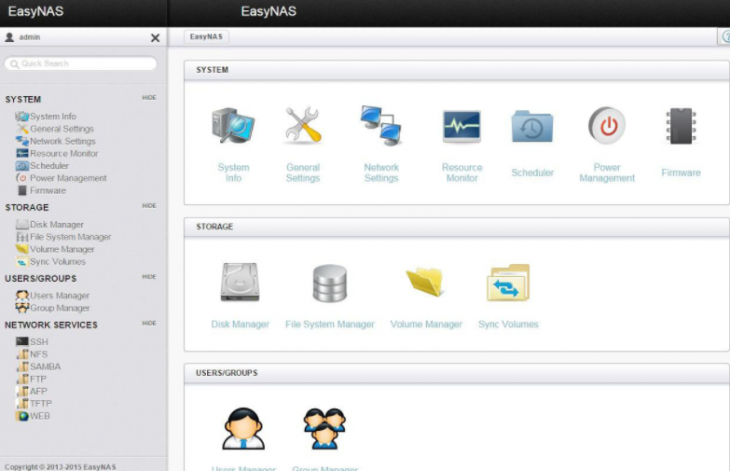Click the USERS/GROUPS panel header
This screenshot has height=471, width=730.
(457, 373)
